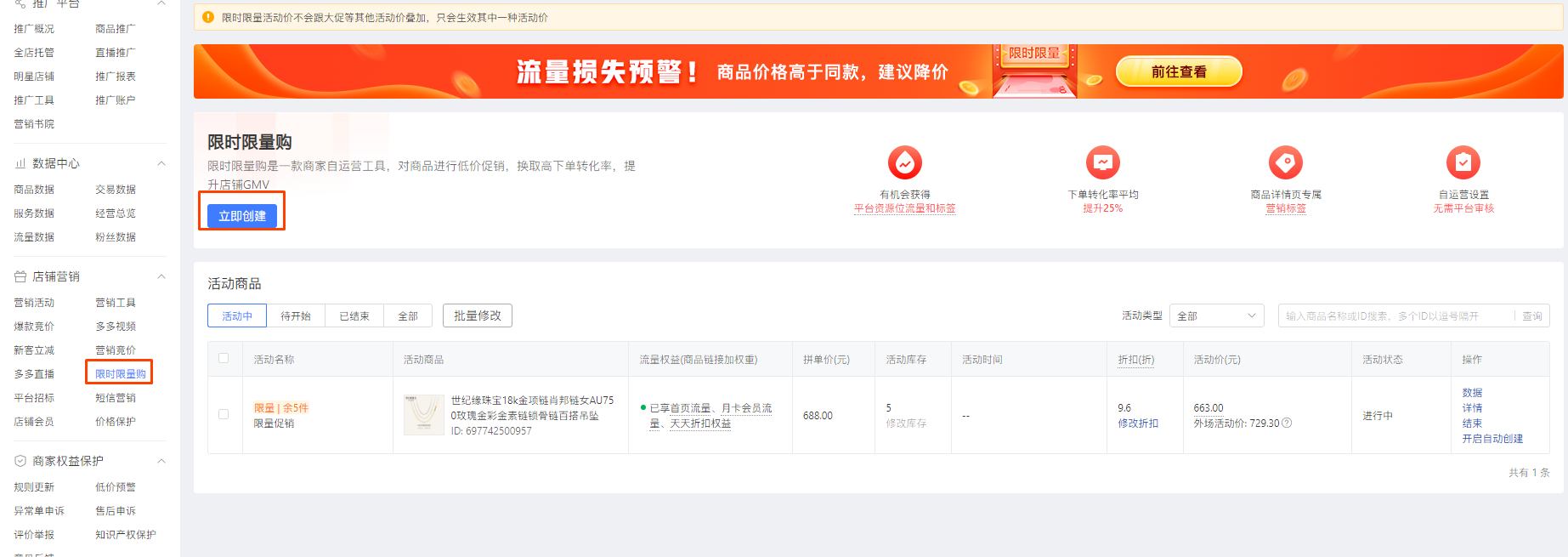Check the box for the 限量促销 product row

click(x=224, y=414)
